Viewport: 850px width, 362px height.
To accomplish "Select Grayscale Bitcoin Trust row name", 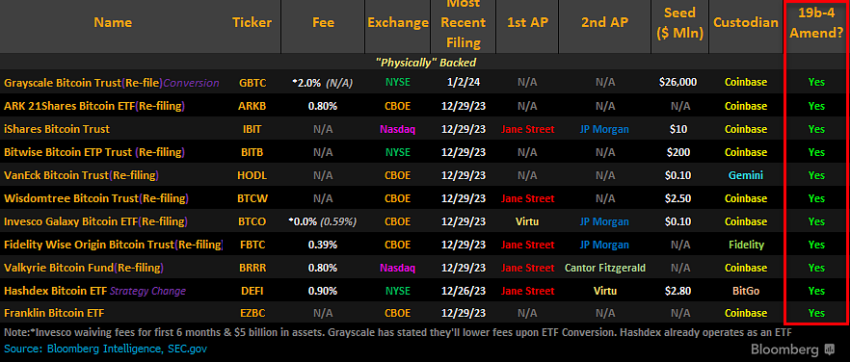I will coord(111,83).
